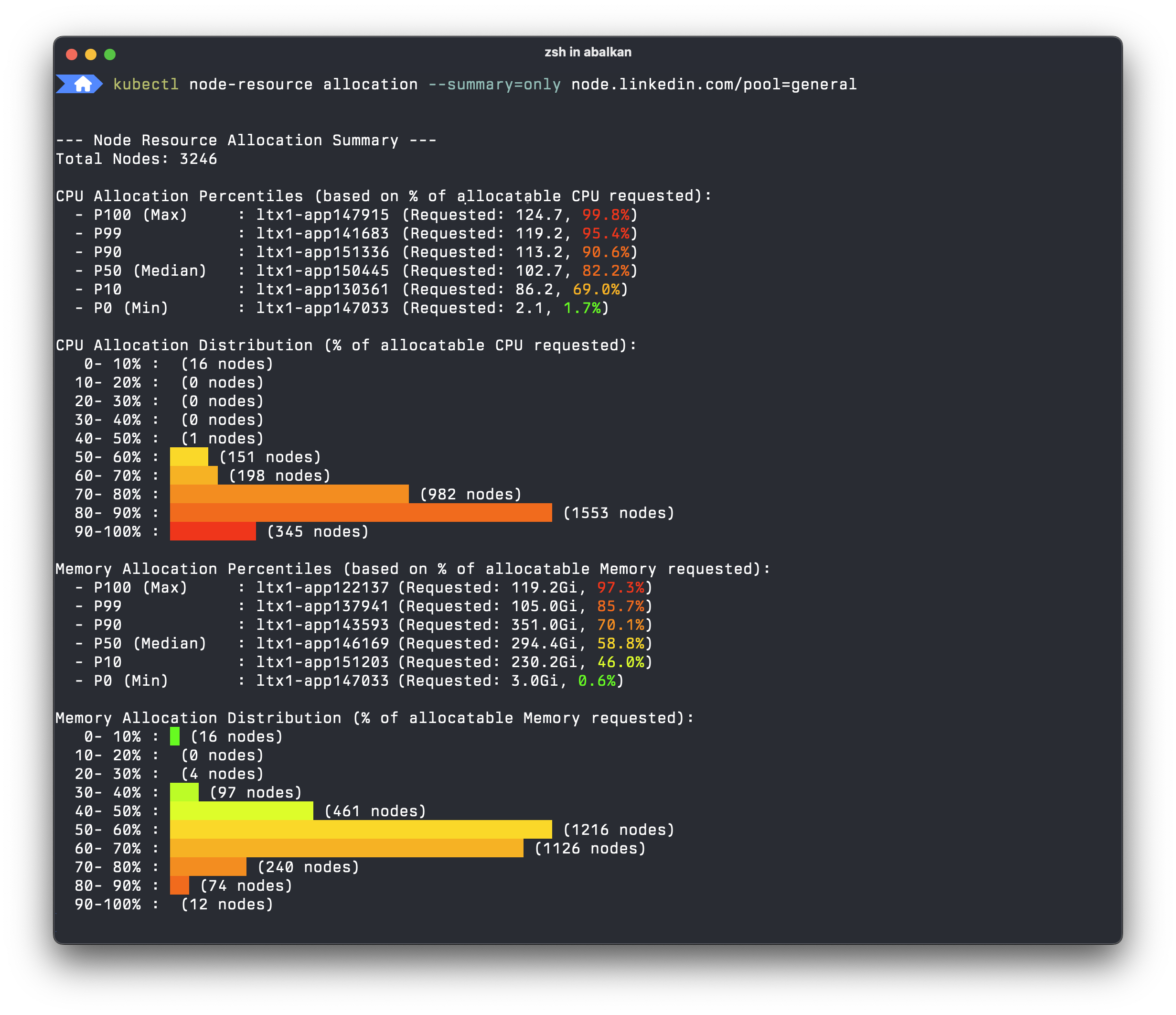This screenshot has width=1176, height=1015.
Task: Click the yellow CPU 50-60% bar
Action: [189, 457]
